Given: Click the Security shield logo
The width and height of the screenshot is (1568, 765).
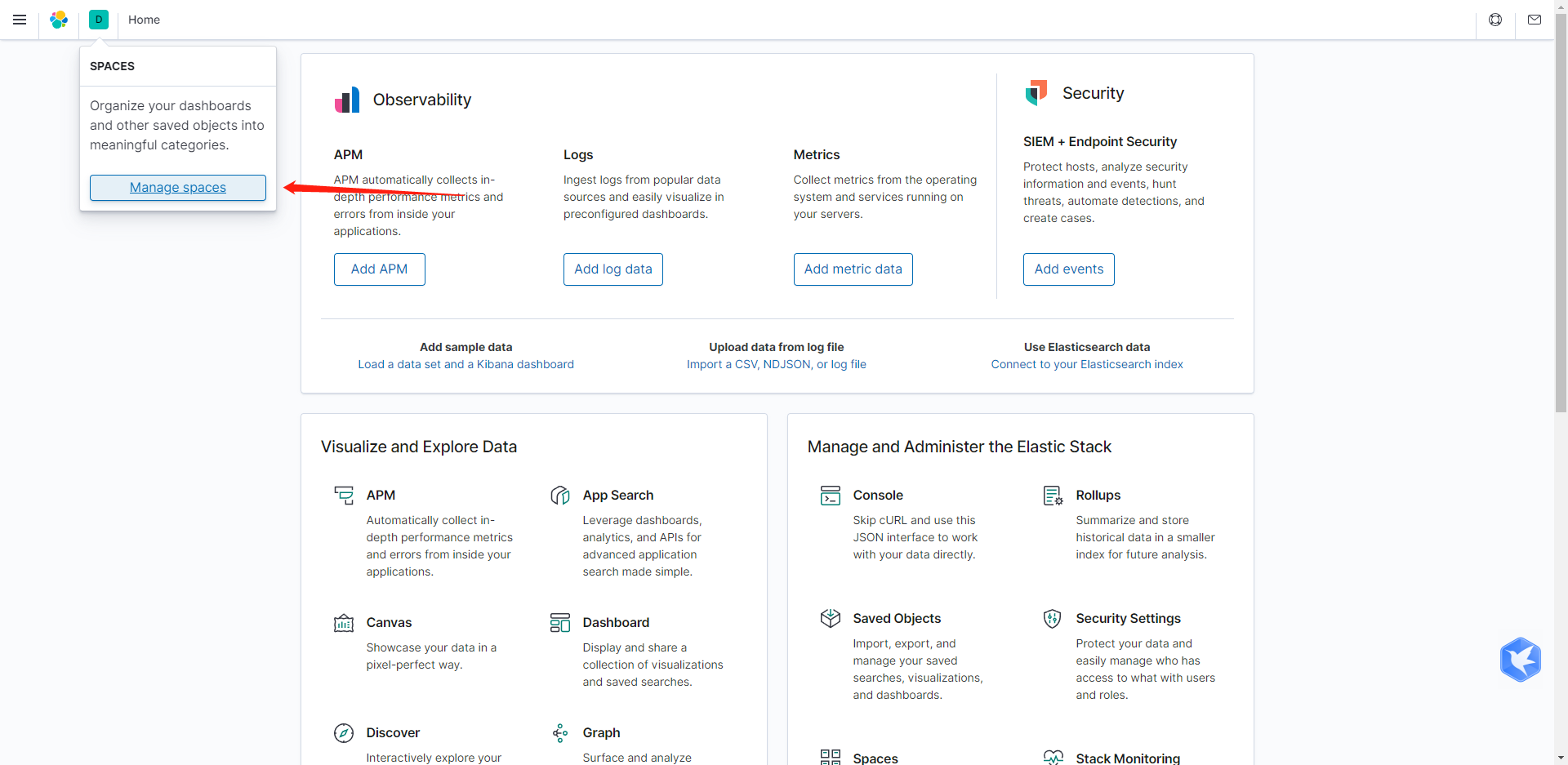Looking at the screenshot, I should (1036, 92).
